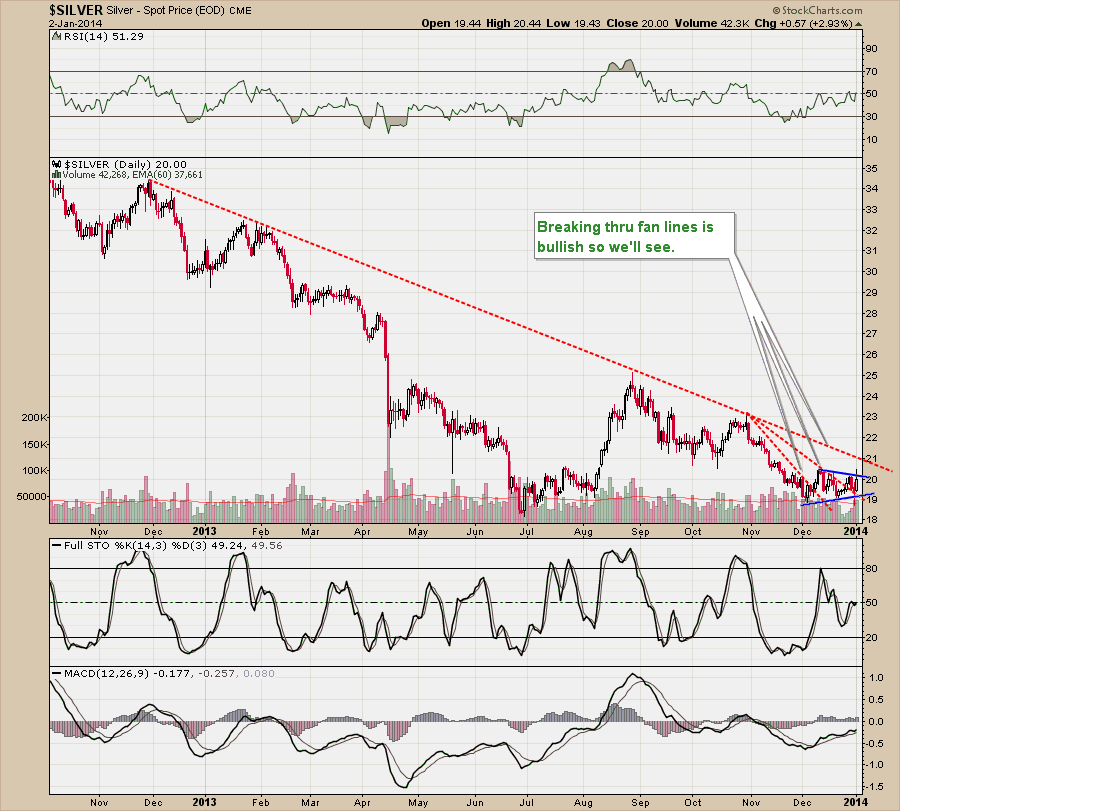The height and width of the screenshot is (811, 1100).
Task: Click the CME exchange label in header
Action: (240, 10)
